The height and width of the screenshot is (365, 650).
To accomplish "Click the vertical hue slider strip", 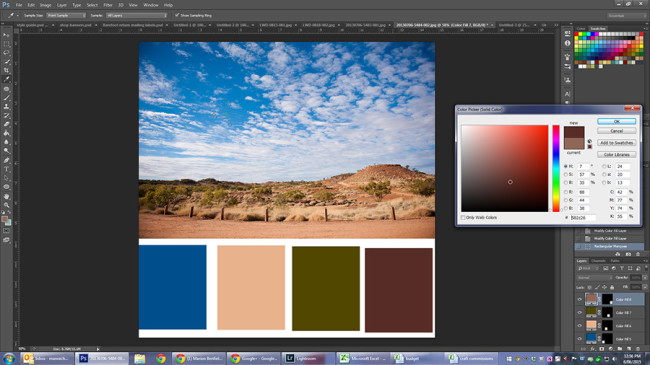I will tap(556, 168).
